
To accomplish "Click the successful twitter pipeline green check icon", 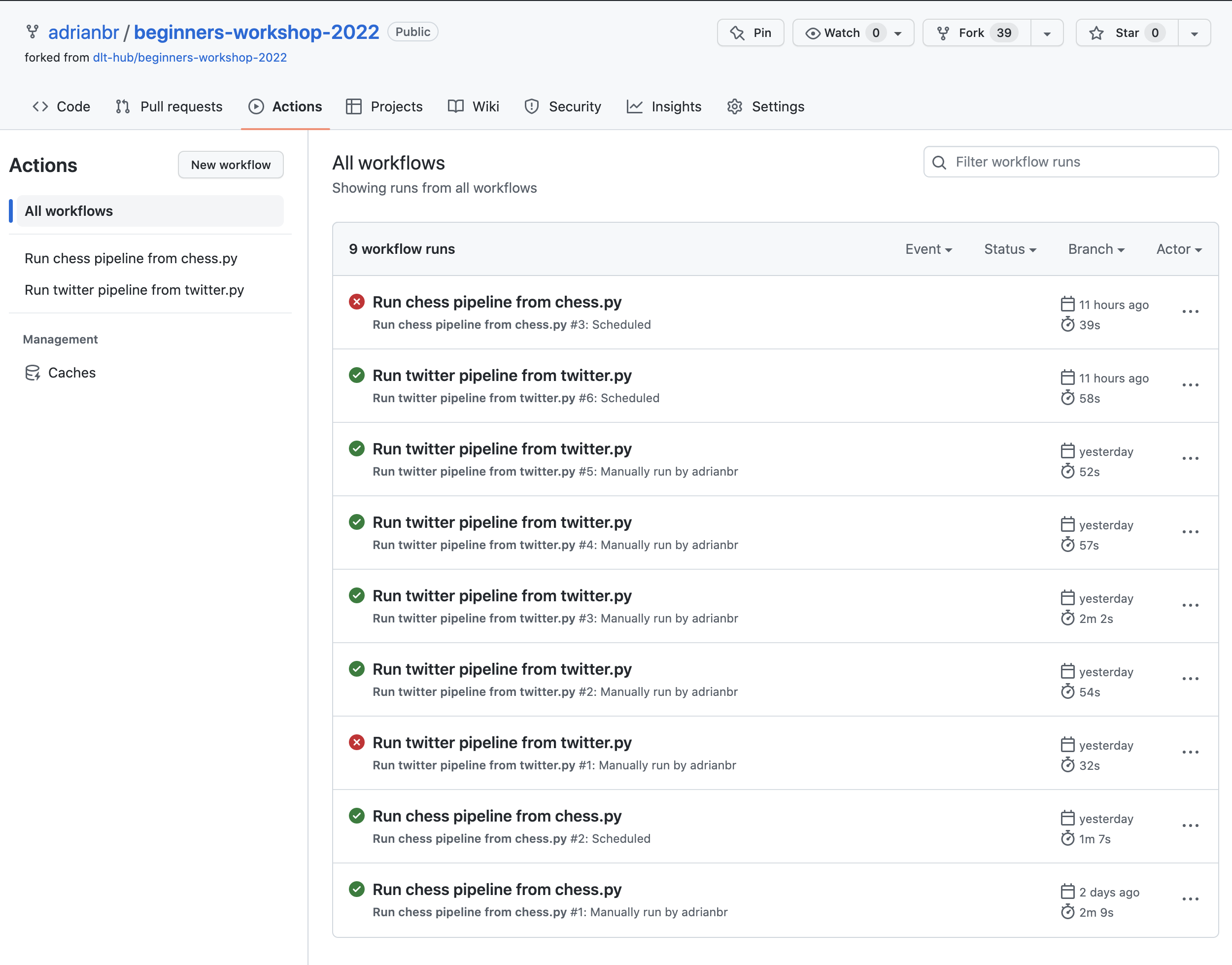I will pyautogui.click(x=357, y=375).
